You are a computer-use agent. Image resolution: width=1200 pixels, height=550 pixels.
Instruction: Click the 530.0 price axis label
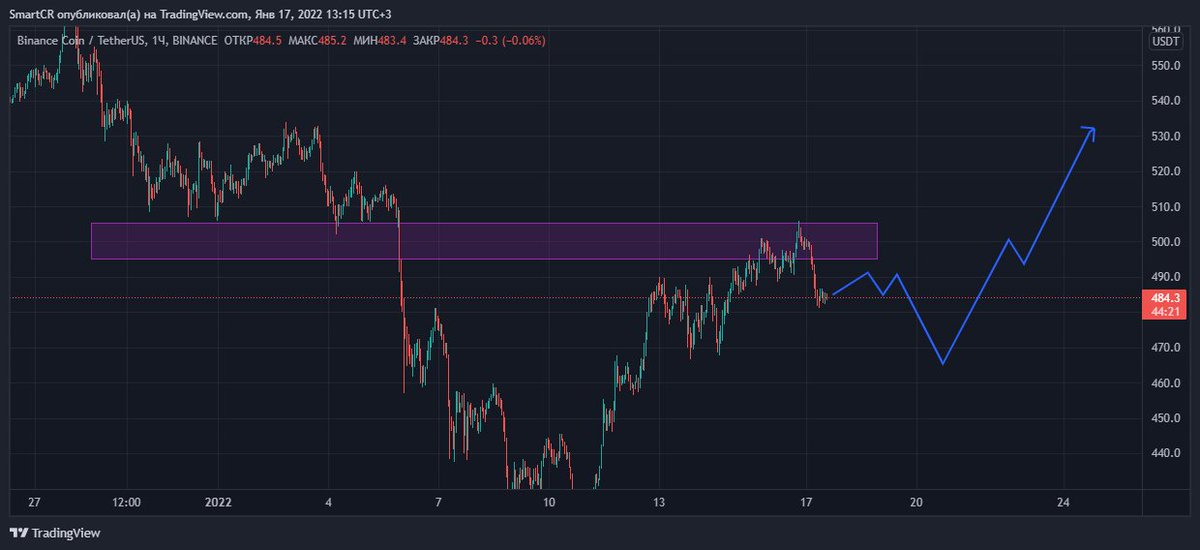[1165, 136]
